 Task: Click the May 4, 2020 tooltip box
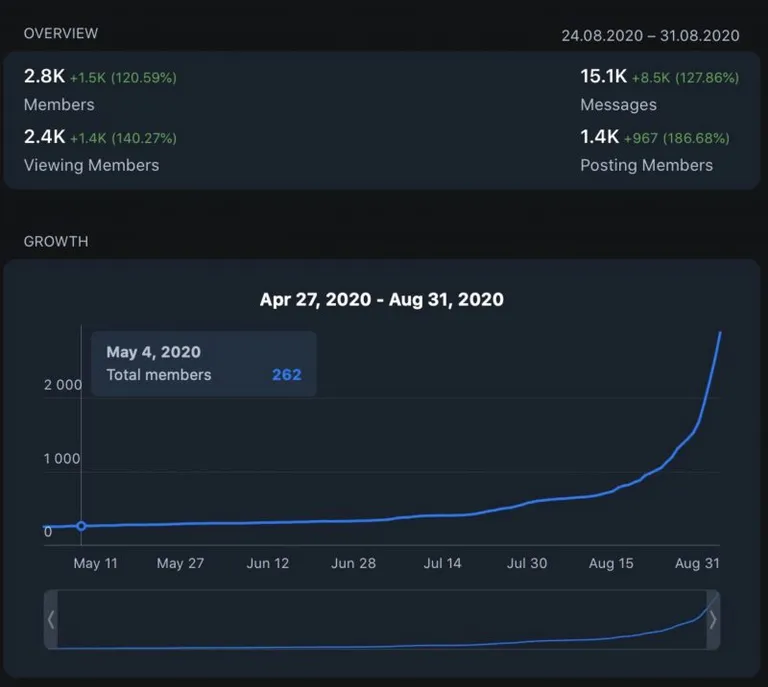[x=204, y=363]
